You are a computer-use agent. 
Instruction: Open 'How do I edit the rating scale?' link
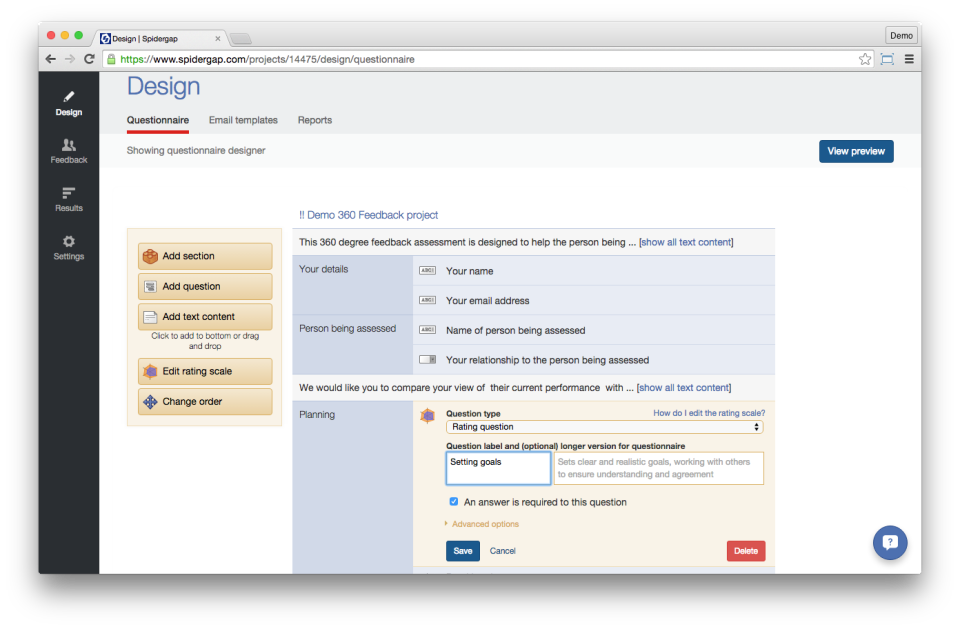709,413
